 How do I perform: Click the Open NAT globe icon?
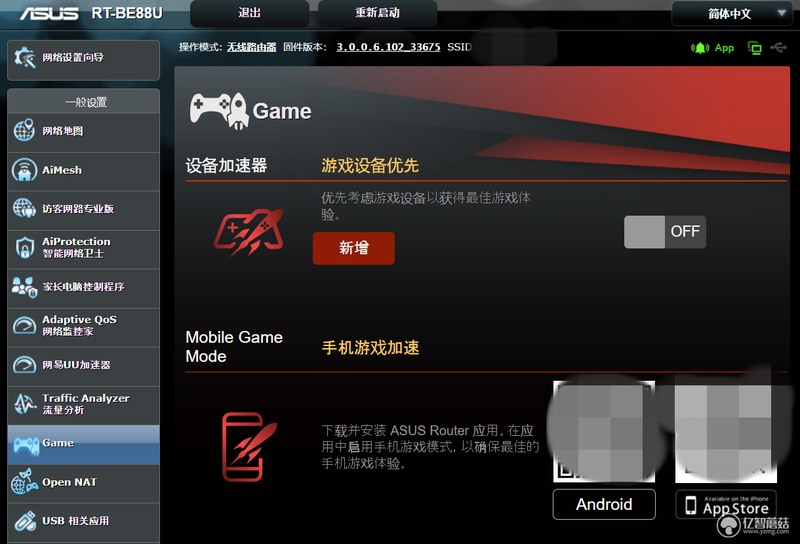click(x=24, y=482)
